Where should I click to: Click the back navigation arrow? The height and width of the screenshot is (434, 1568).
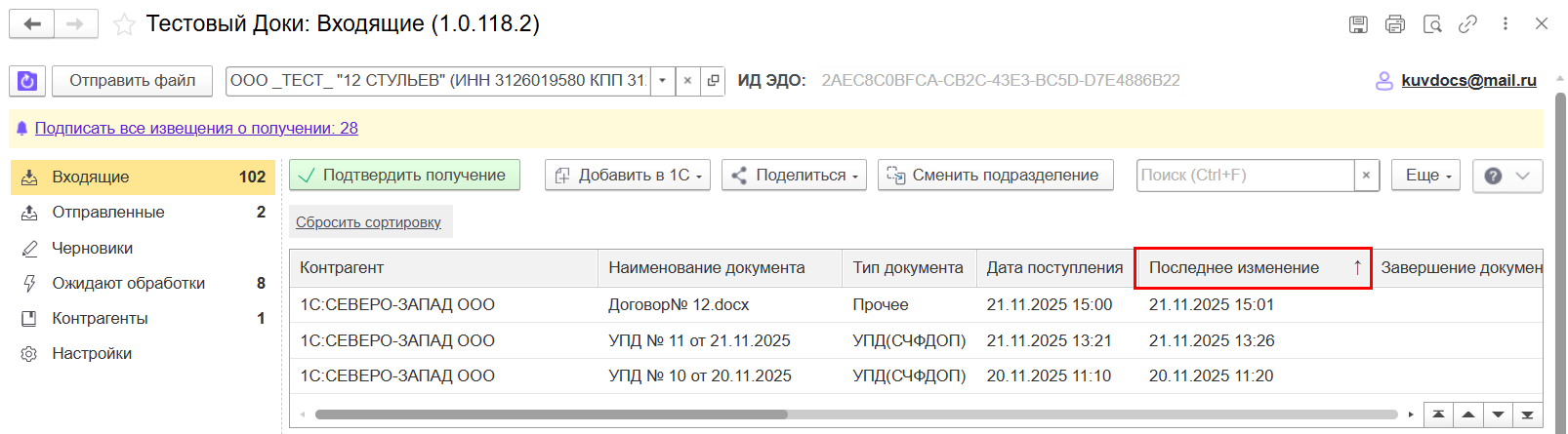(x=32, y=24)
